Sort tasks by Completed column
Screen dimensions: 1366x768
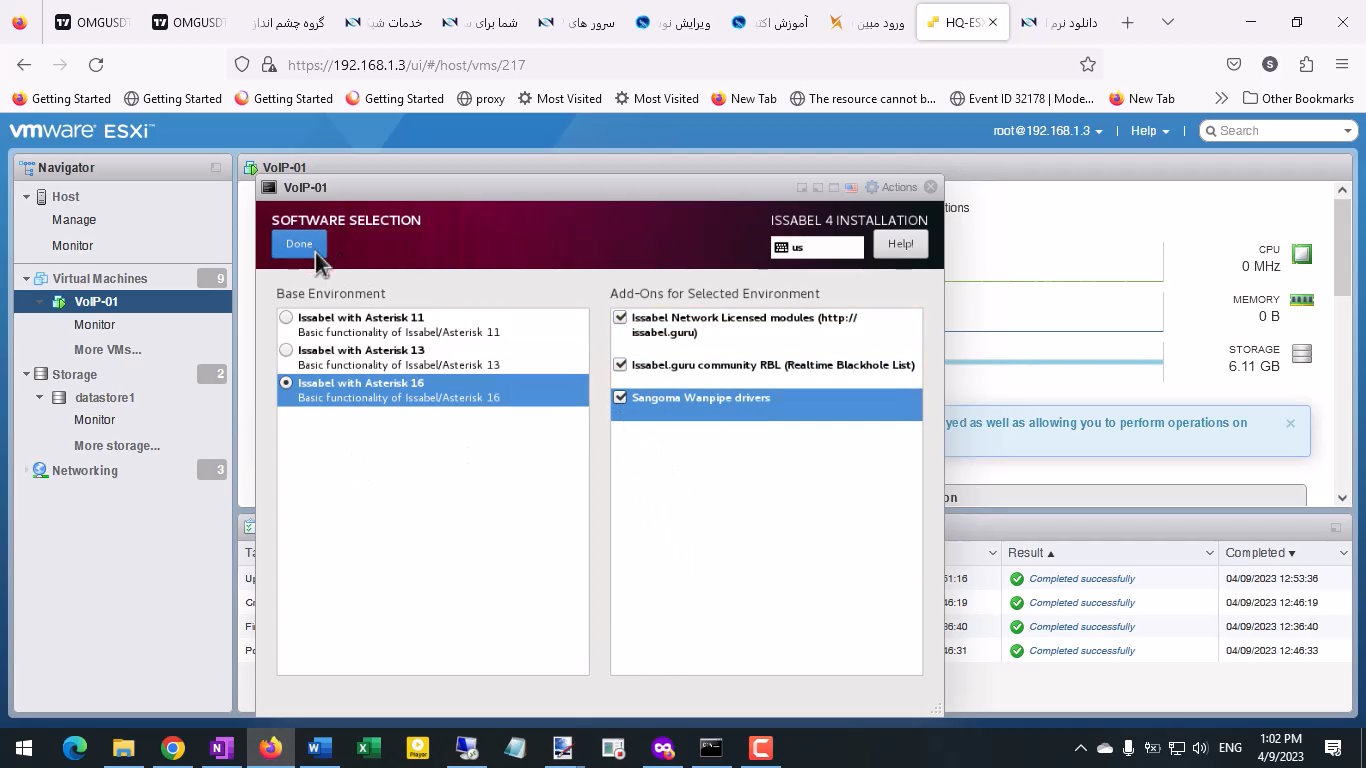click(1260, 553)
